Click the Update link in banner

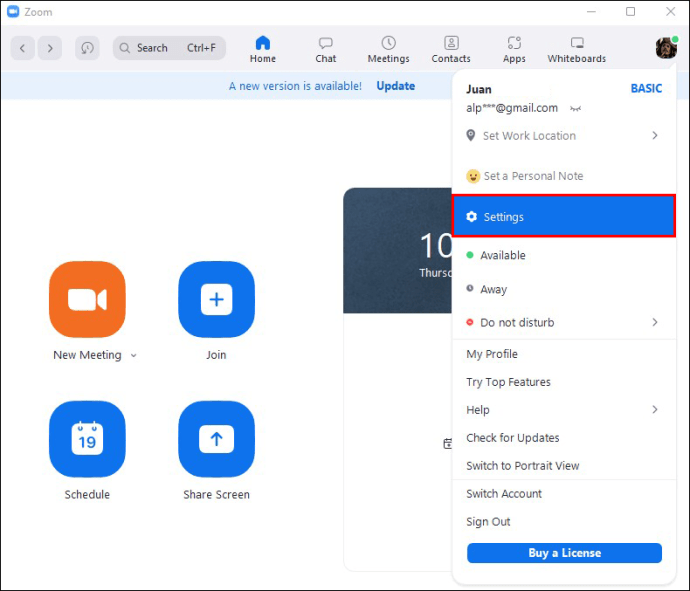coord(395,86)
